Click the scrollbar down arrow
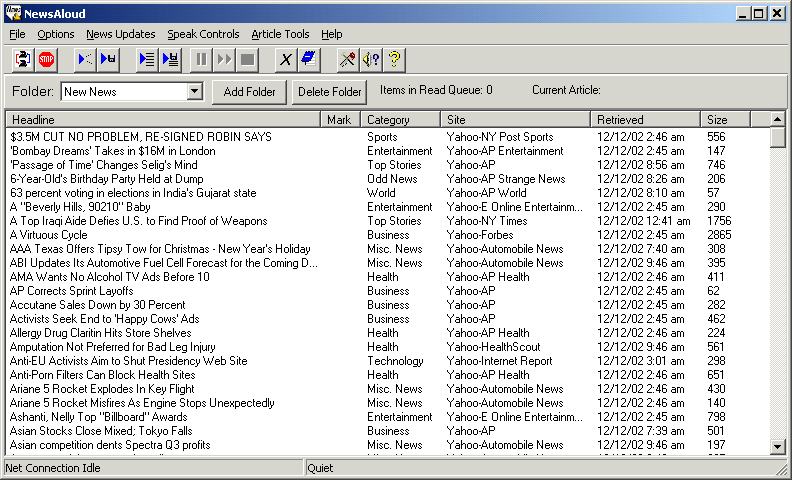792x480 pixels. [x=778, y=446]
